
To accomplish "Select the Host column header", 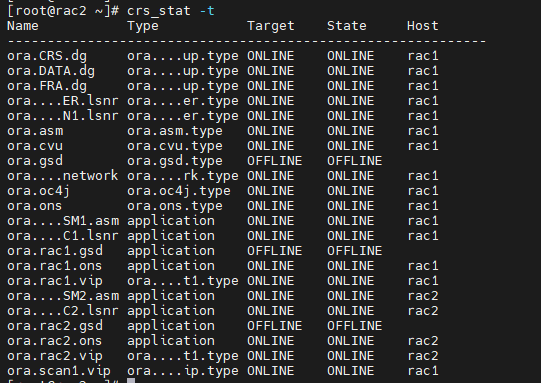I will pyautogui.click(x=423, y=26).
